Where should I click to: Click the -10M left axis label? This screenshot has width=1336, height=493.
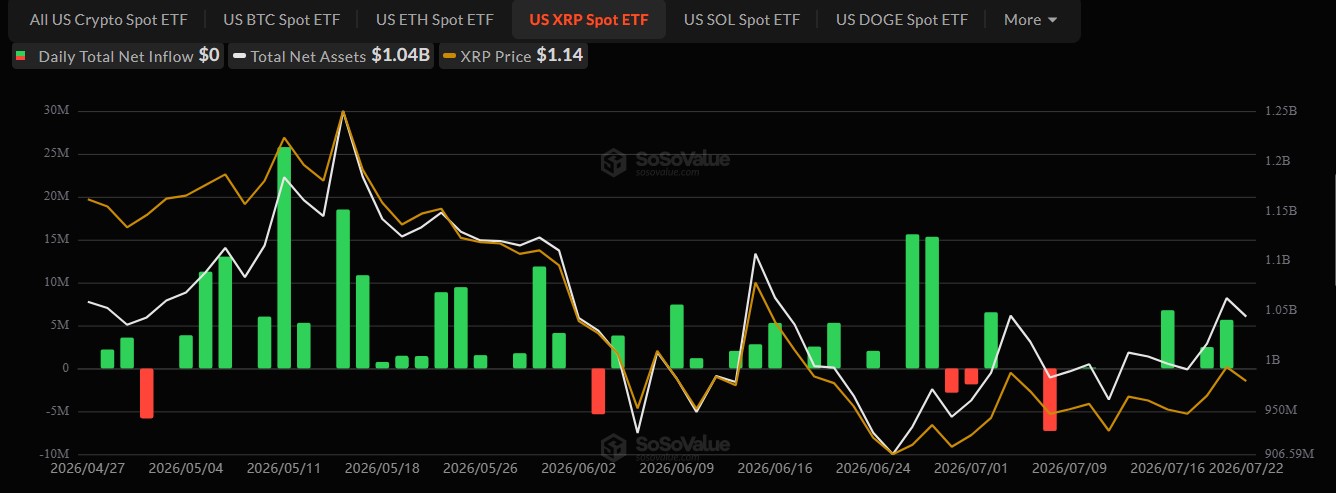click(53, 454)
